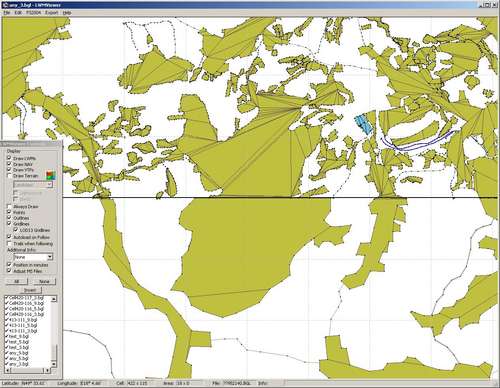500x388 pixels.
Task: Toggle the Position in minutes checkbox
Action: pyautogui.click(x=9, y=265)
